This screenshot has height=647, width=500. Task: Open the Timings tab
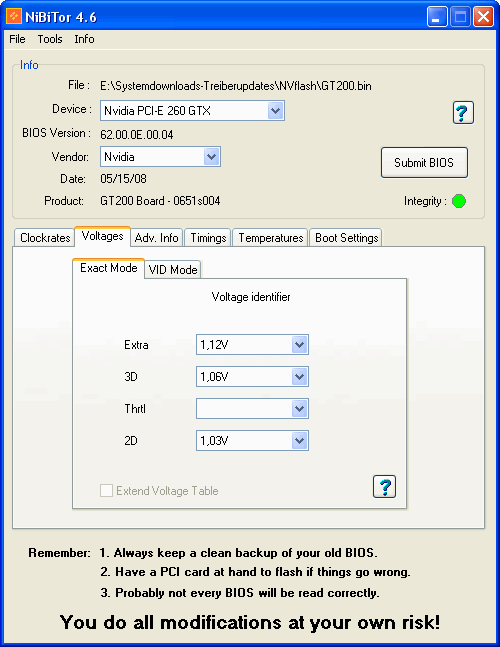pos(208,238)
